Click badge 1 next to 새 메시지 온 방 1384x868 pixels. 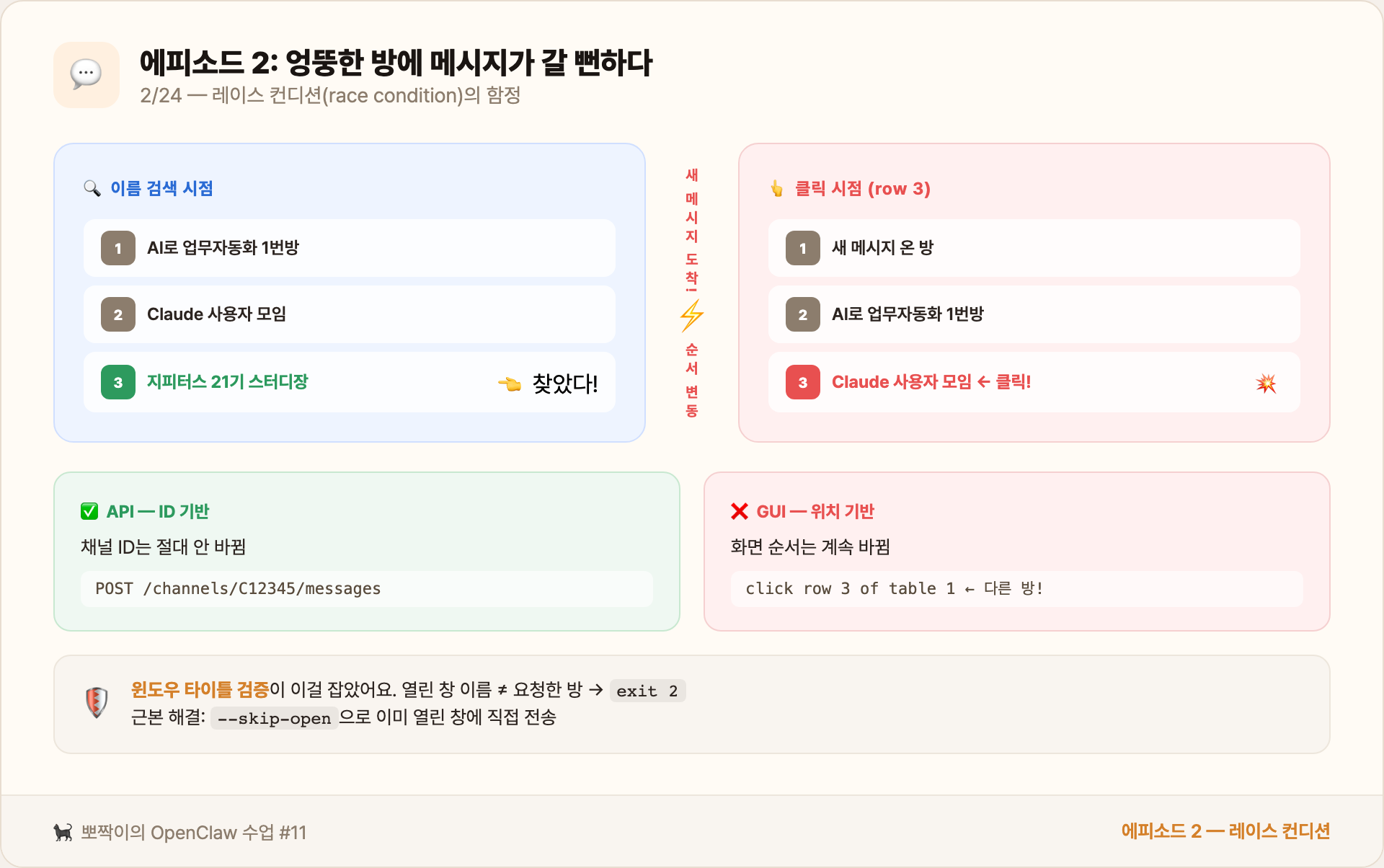tap(802, 247)
